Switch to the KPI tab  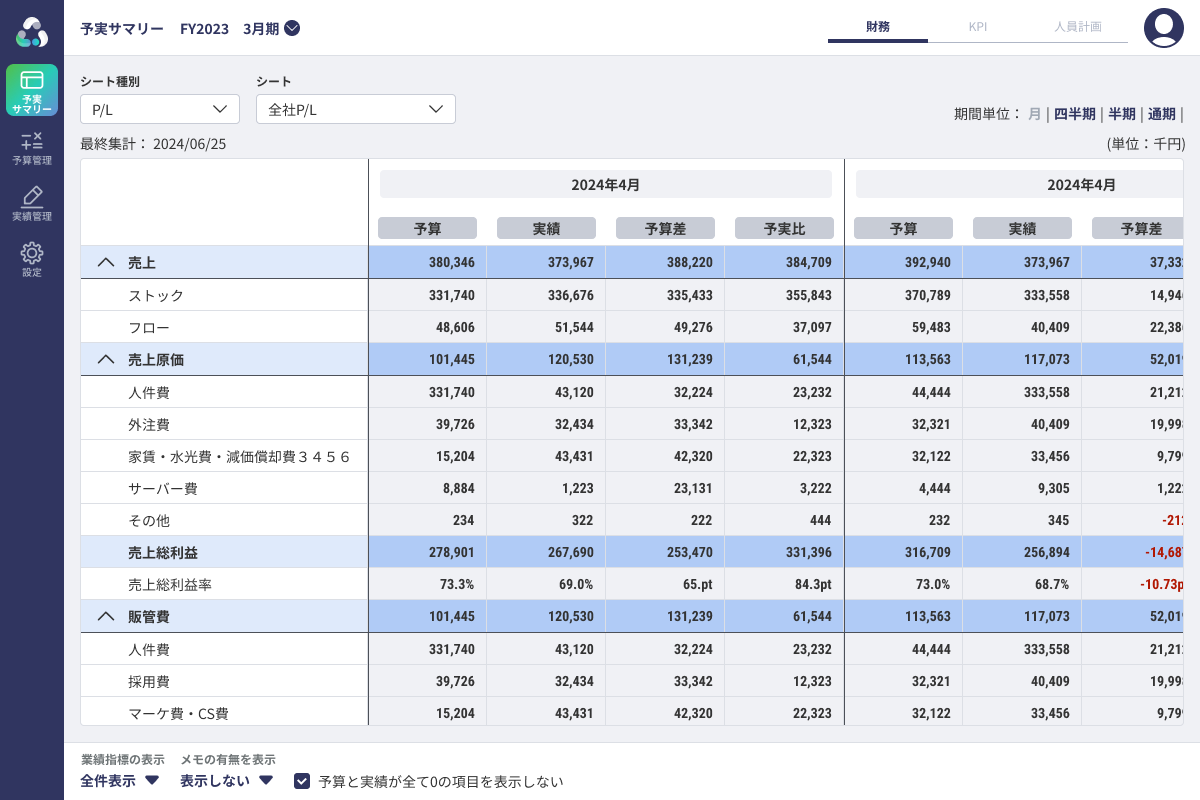click(x=978, y=27)
